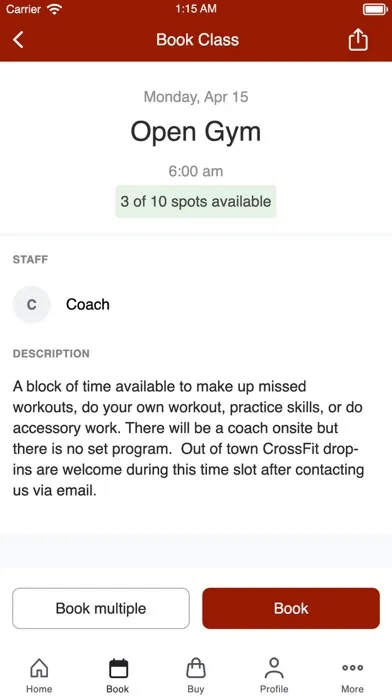The width and height of the screenshot is (392, 696).
Task: Tap the Book Class header title
Action: point(198,40)
